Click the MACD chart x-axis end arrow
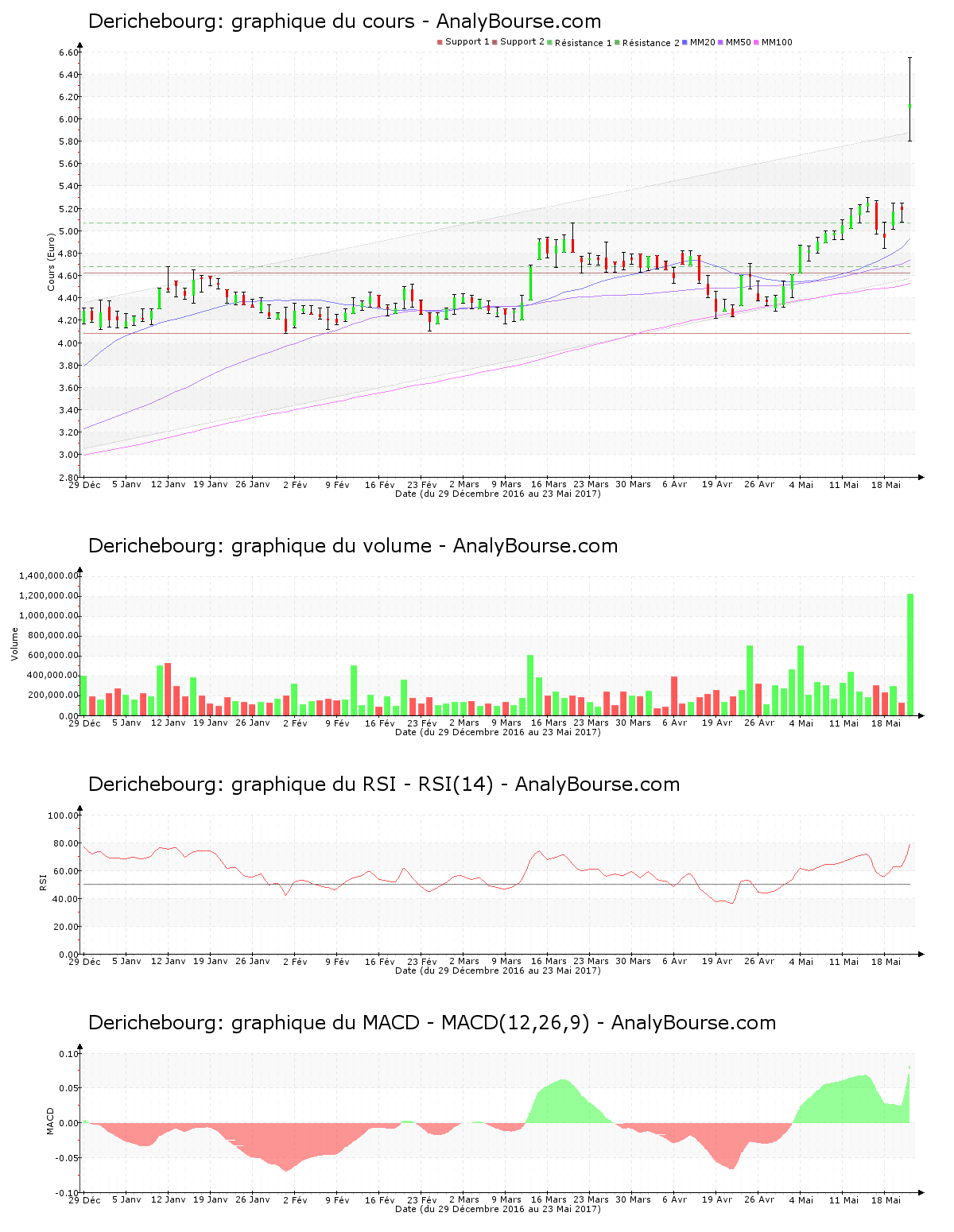The width and height of the screenshot is (954, 1232). (921, 1192)
